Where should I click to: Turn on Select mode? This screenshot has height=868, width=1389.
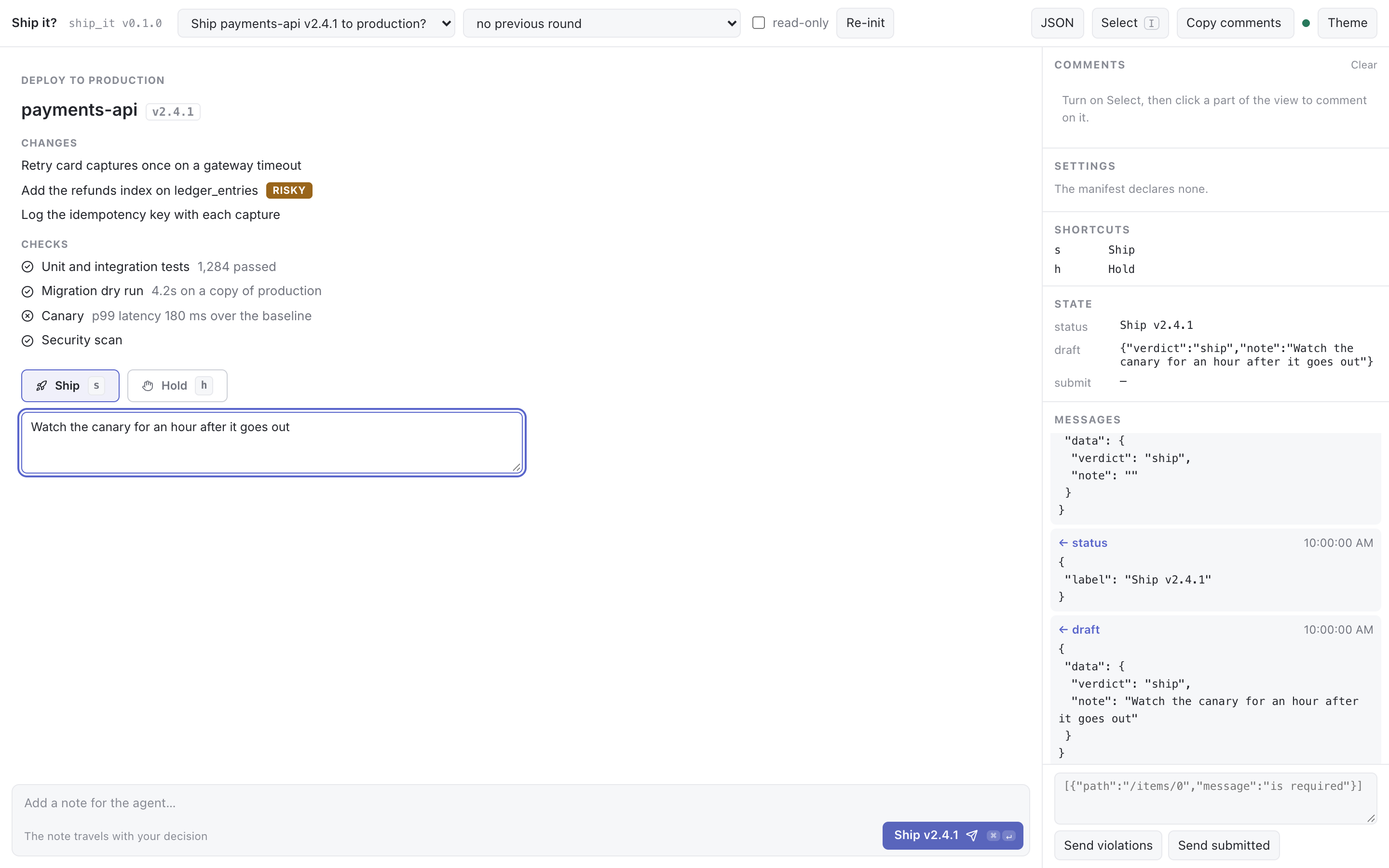tap(1130, 23)
